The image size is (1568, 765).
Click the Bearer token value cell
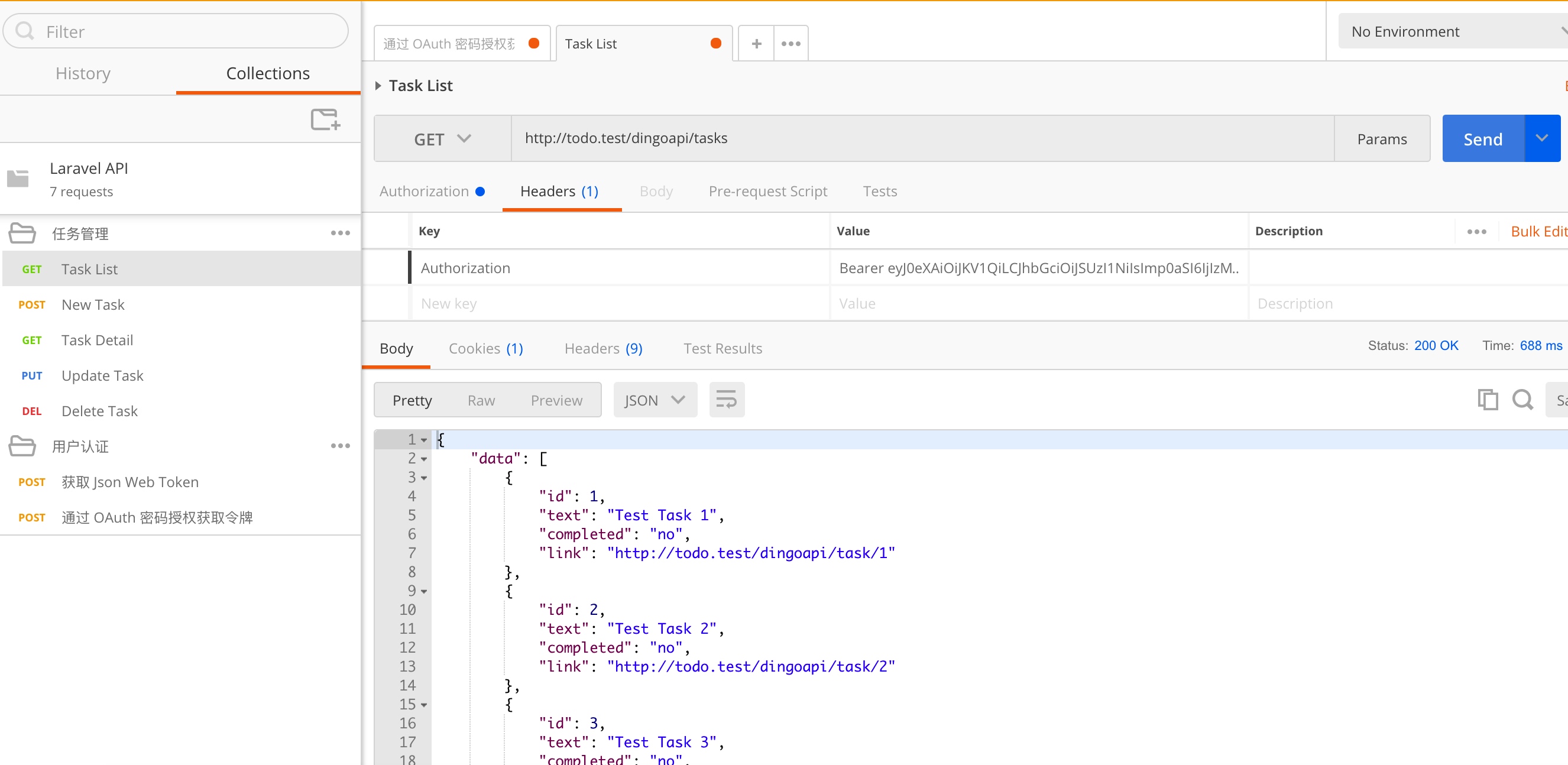pyautogui.click(x=1039, y=268)
